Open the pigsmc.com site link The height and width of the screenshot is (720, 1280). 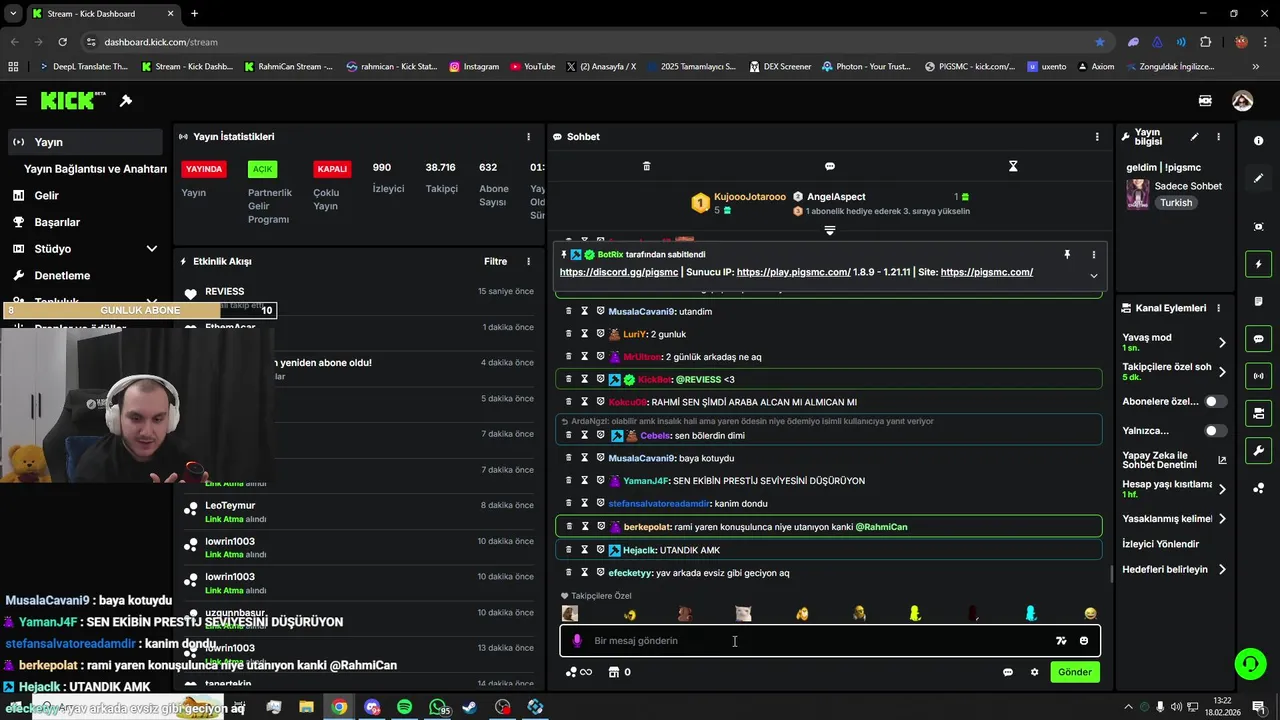(987, 272)
